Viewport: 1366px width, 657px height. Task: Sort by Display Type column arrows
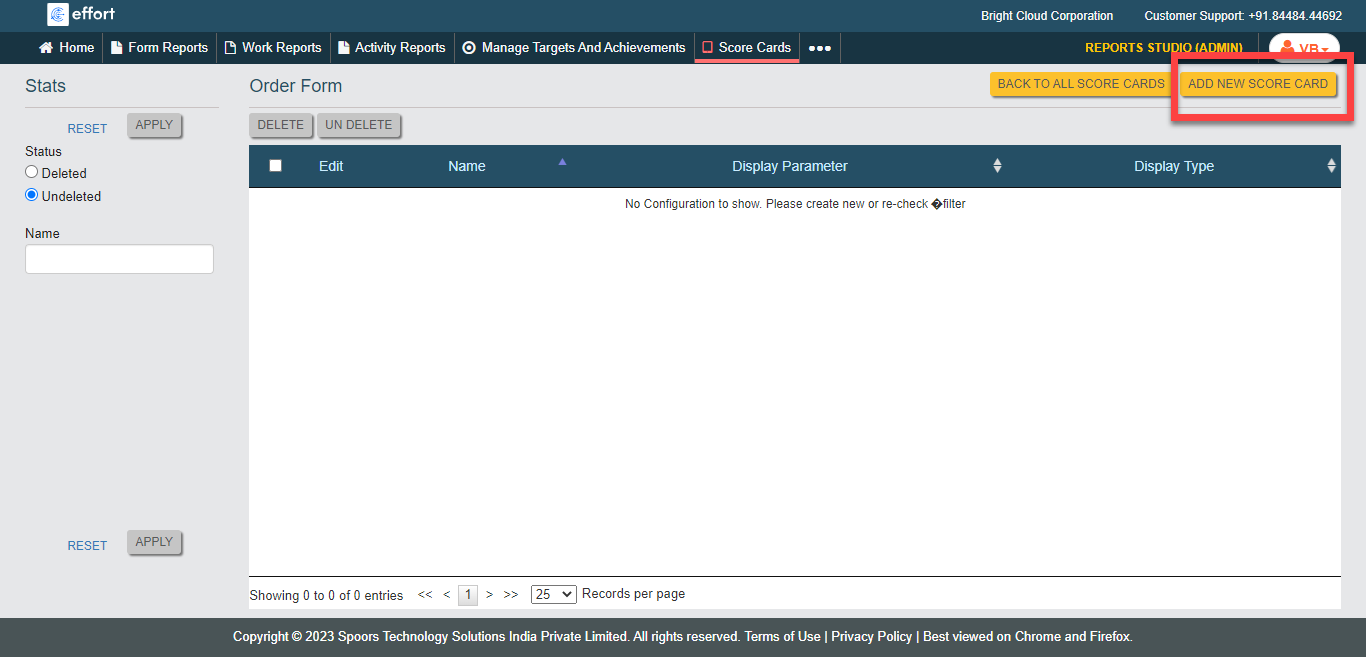[x=1331, y=166]
